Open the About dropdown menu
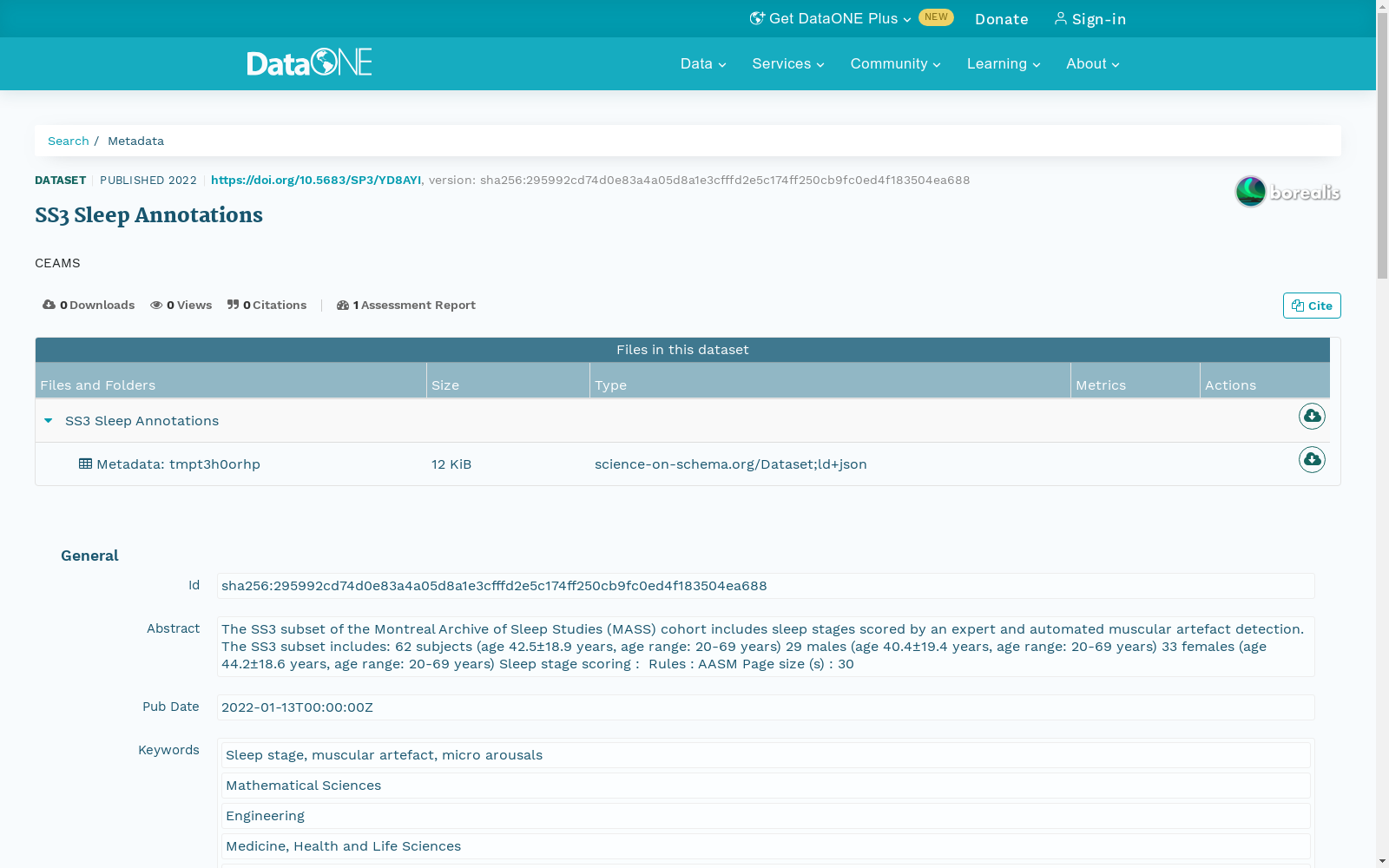Viewport: 1389px width, 868px height. (x=1093, y=63)
